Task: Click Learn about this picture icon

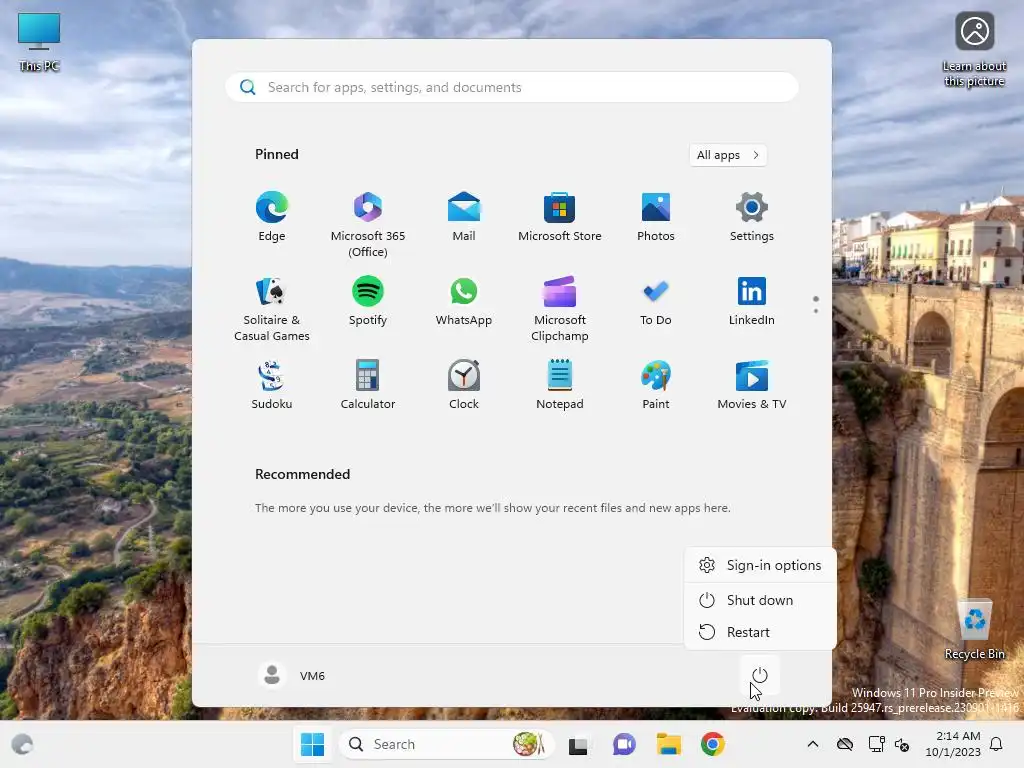Action: click(974, 50)
